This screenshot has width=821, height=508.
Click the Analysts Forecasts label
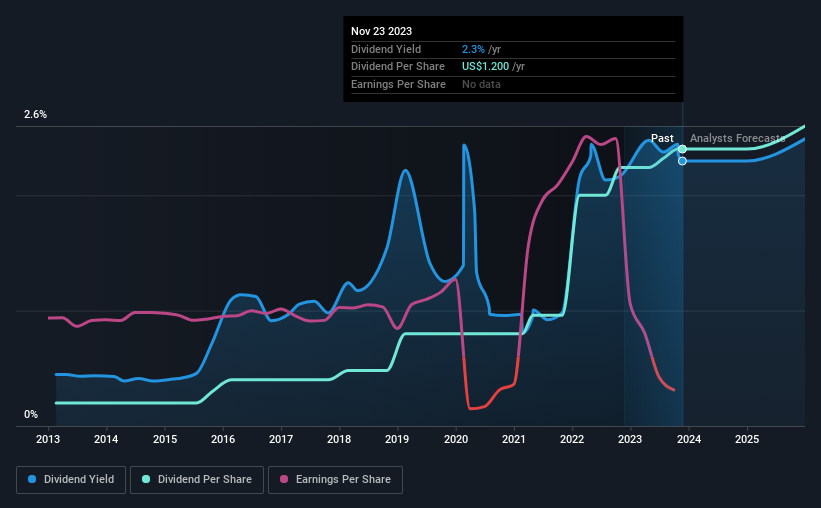click(x=737, y=138)
